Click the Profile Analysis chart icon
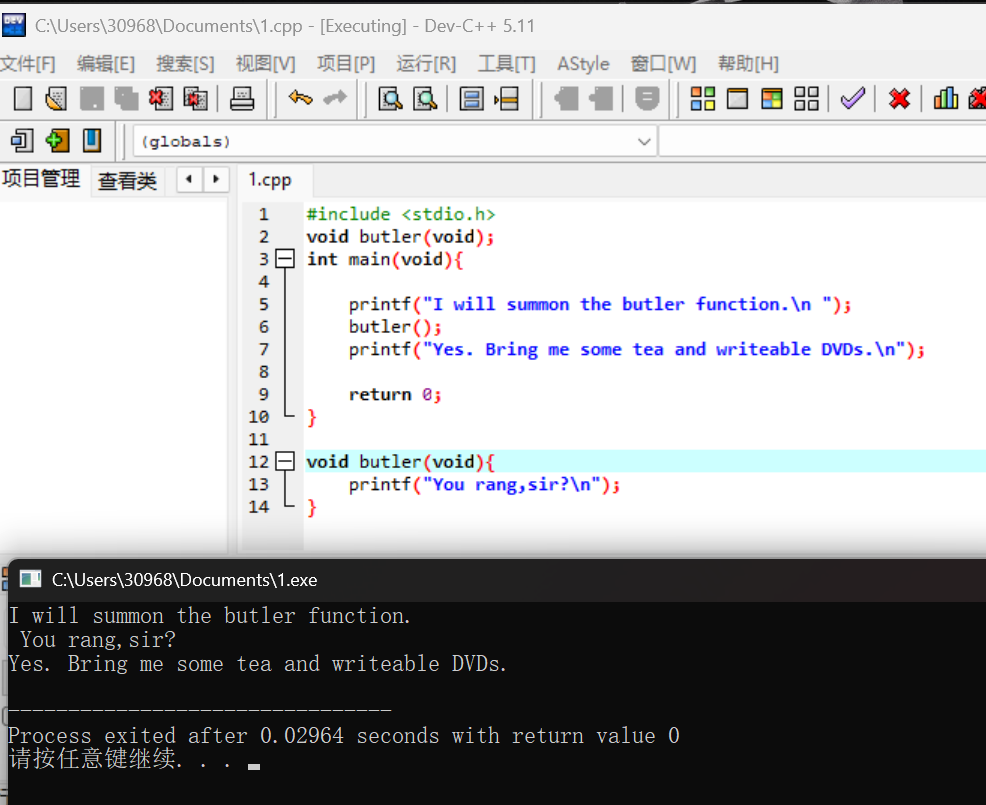The image size is (986, 805). click(x=946, y=99)
